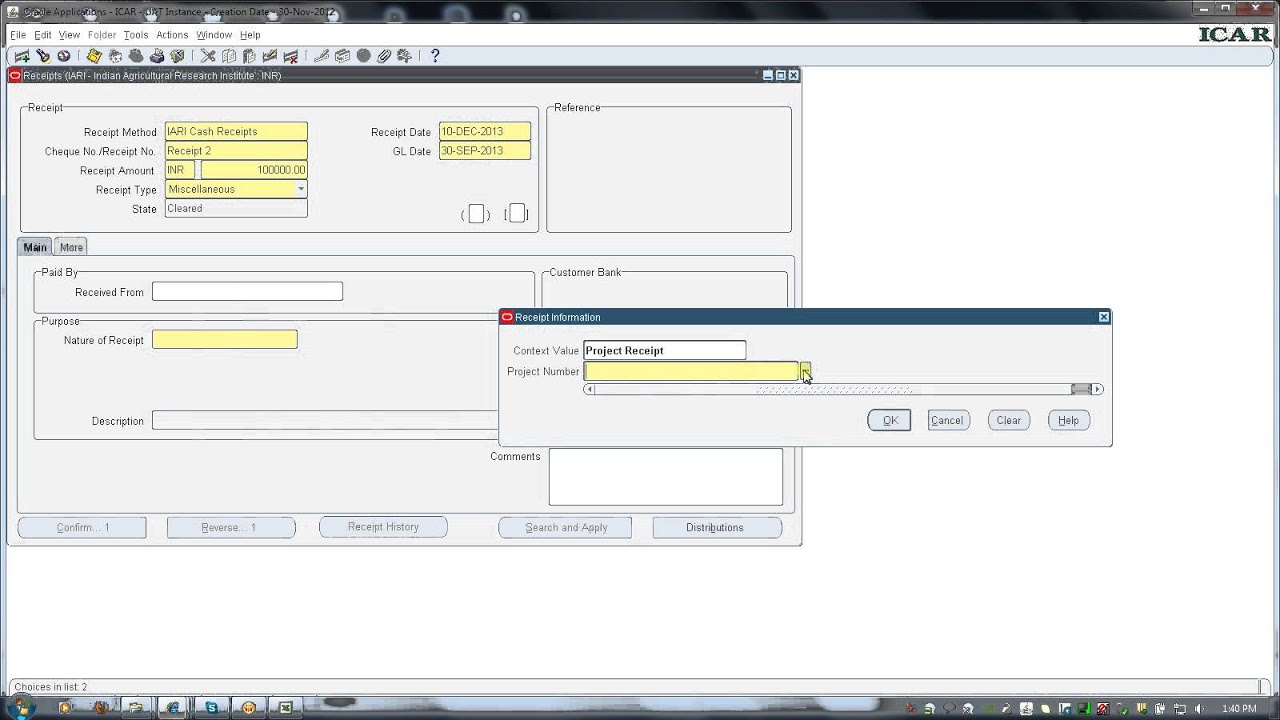Click the Help button in Receipt Information dialog
This screenshot has width=1280, height=720.
coord(1068,420)
